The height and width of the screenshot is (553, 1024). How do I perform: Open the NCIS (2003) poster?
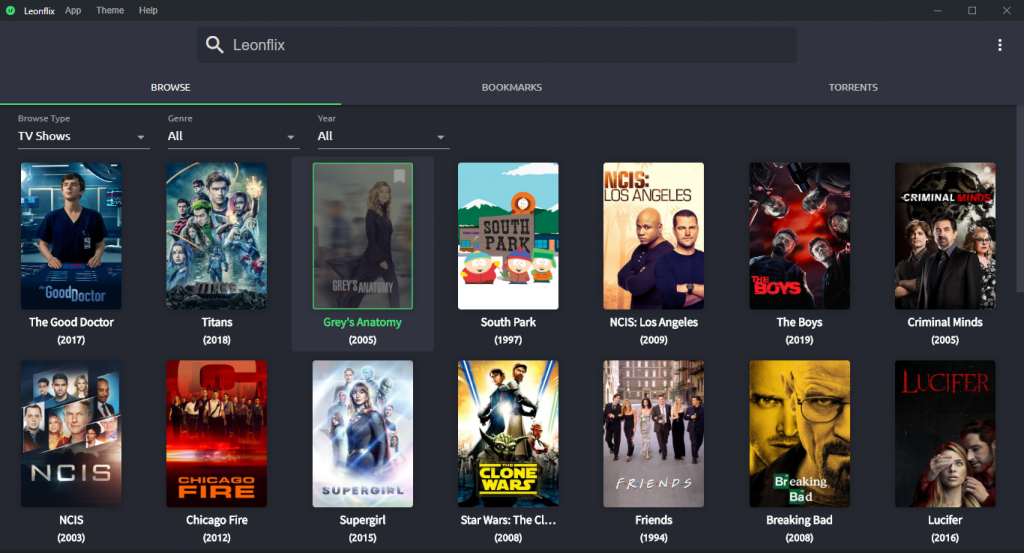[x=71, y=434]
